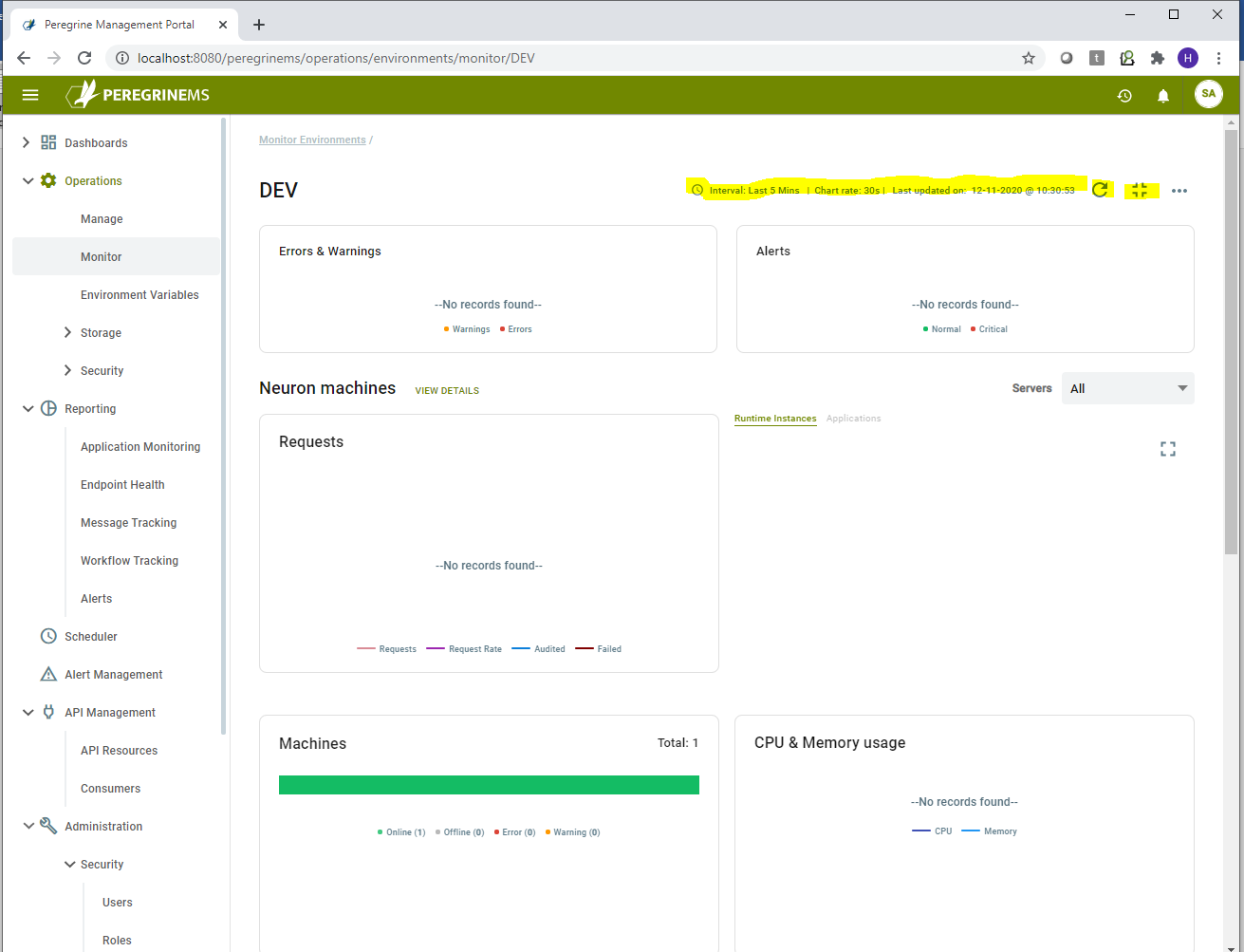View site information icon in address bar

click(x=122, y=58)
